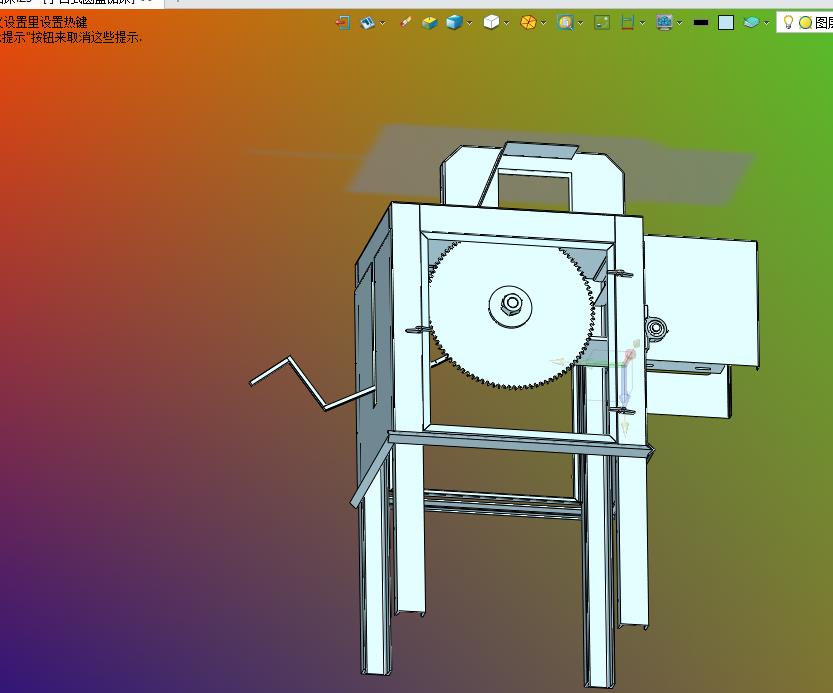Click the exit icon with the red arrow
The image size is (833, 693).
click(343, 23)
